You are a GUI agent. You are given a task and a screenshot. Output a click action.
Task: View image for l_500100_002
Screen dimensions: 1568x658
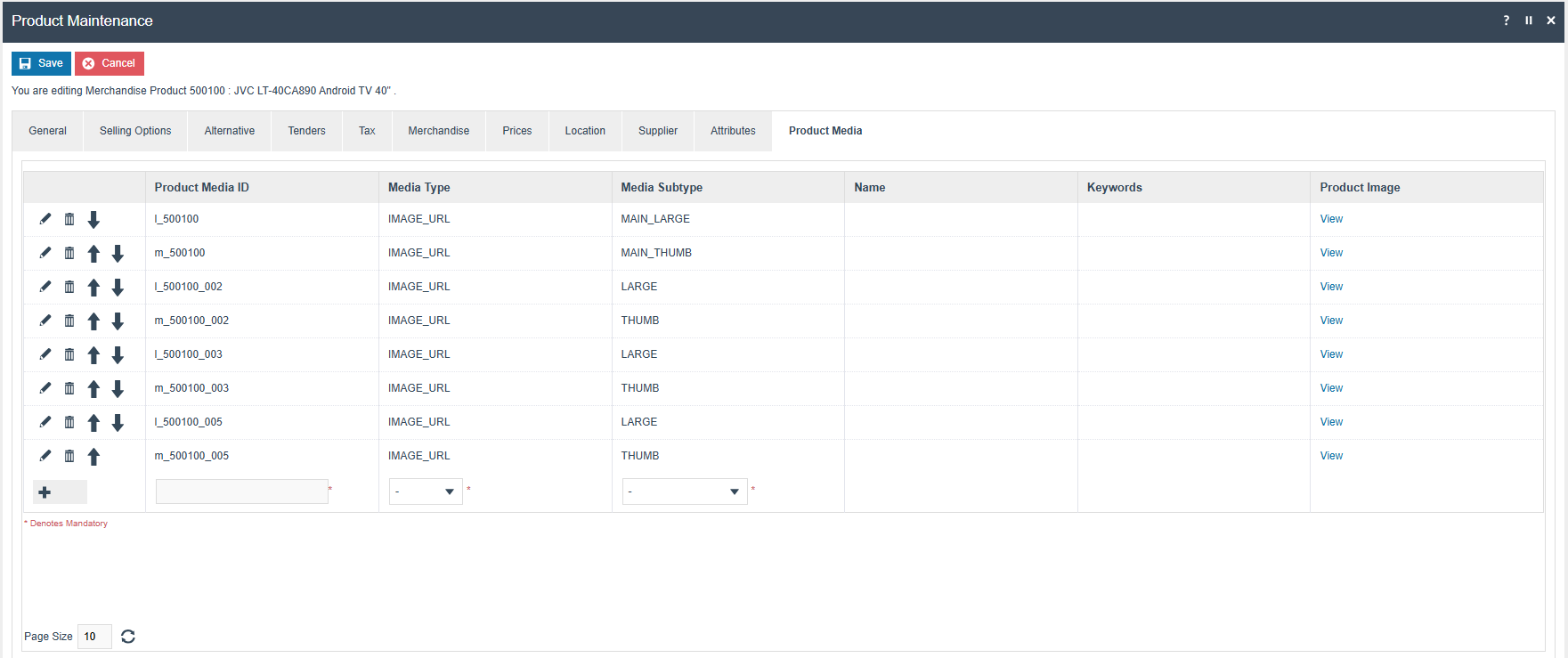coord(1331,287)
